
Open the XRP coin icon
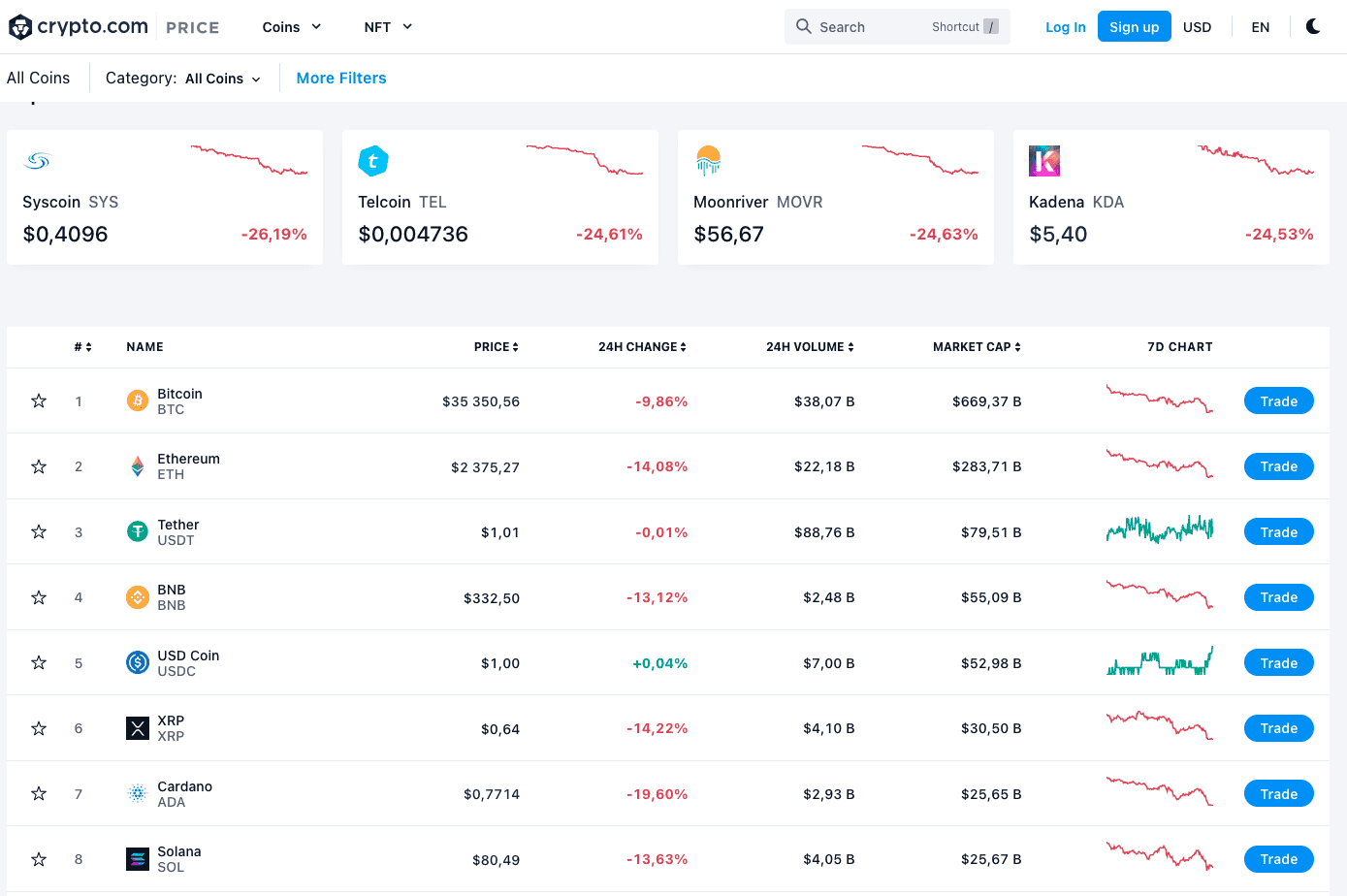click(x=138, y=728)
